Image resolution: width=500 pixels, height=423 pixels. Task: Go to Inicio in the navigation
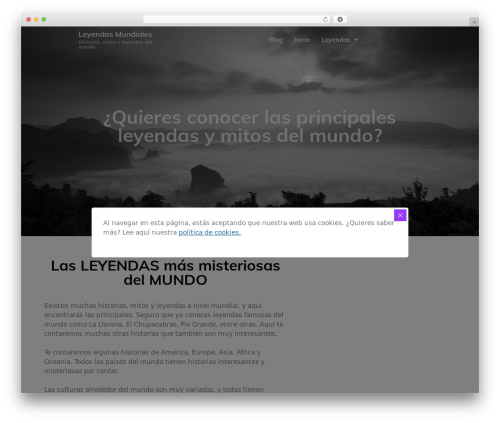point(302,40)
